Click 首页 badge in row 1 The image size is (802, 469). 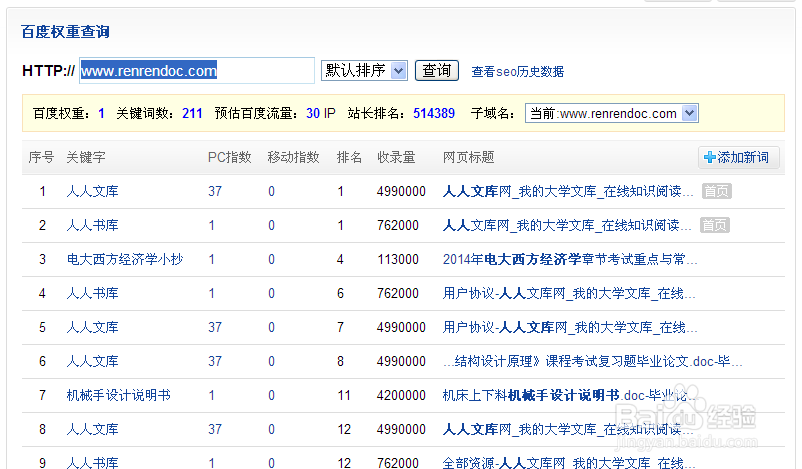[717, 191]
